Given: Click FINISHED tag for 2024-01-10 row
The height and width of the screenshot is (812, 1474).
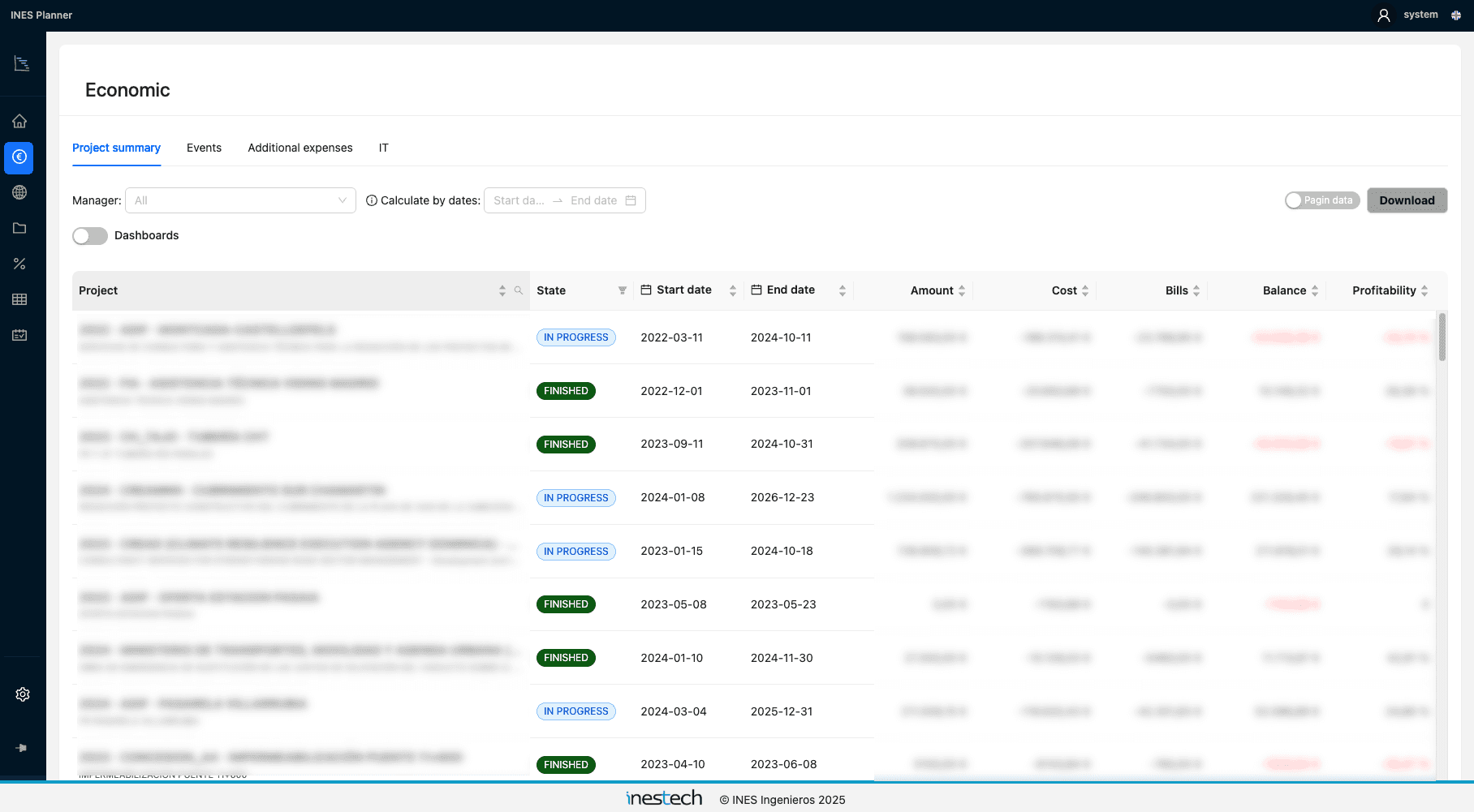Looking at the screenshot, I should coord(566,658).
